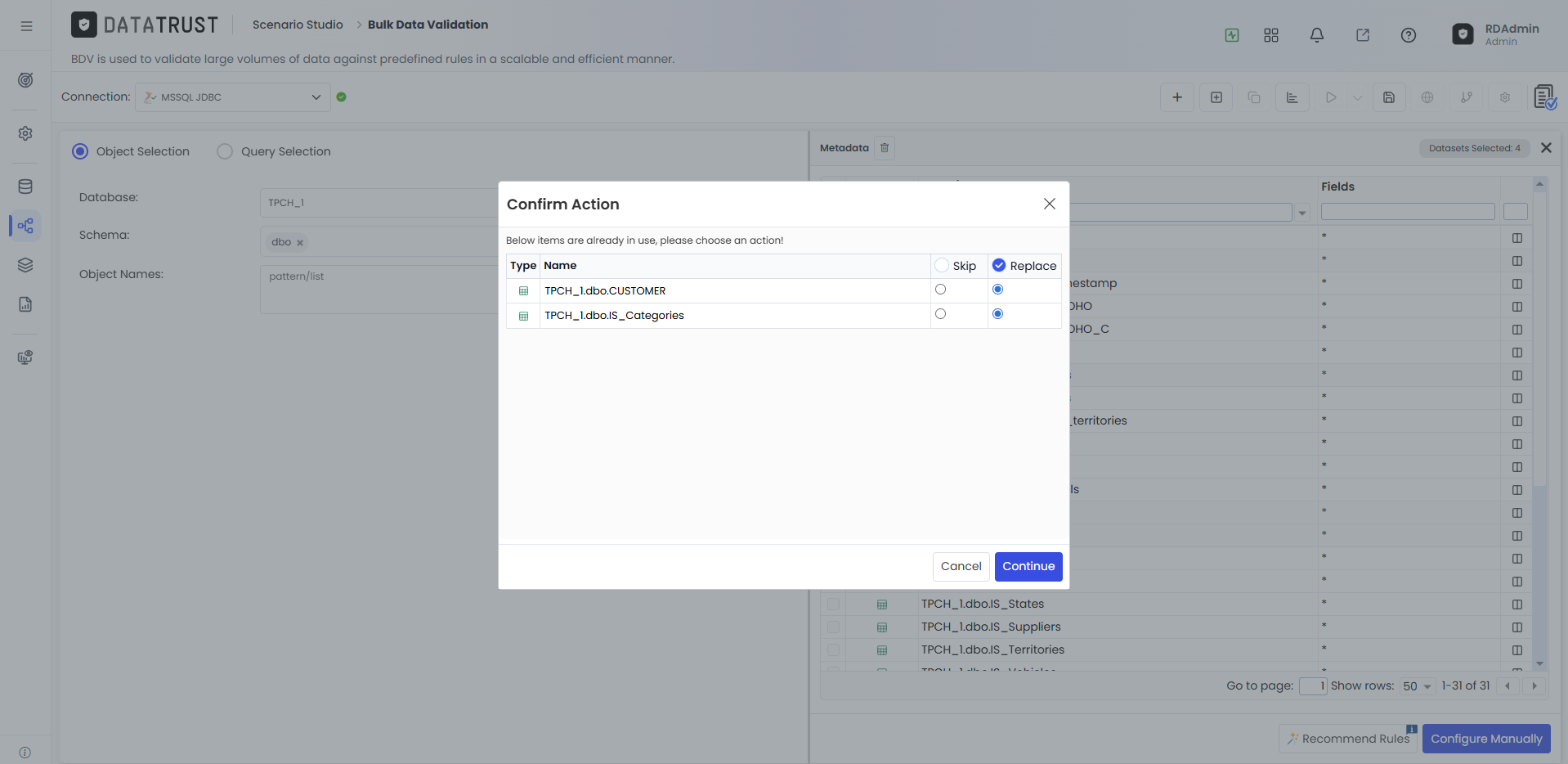Go to Scenario Studio breadcrumb
1568x764 pixels.
click(x=298, y=25)
